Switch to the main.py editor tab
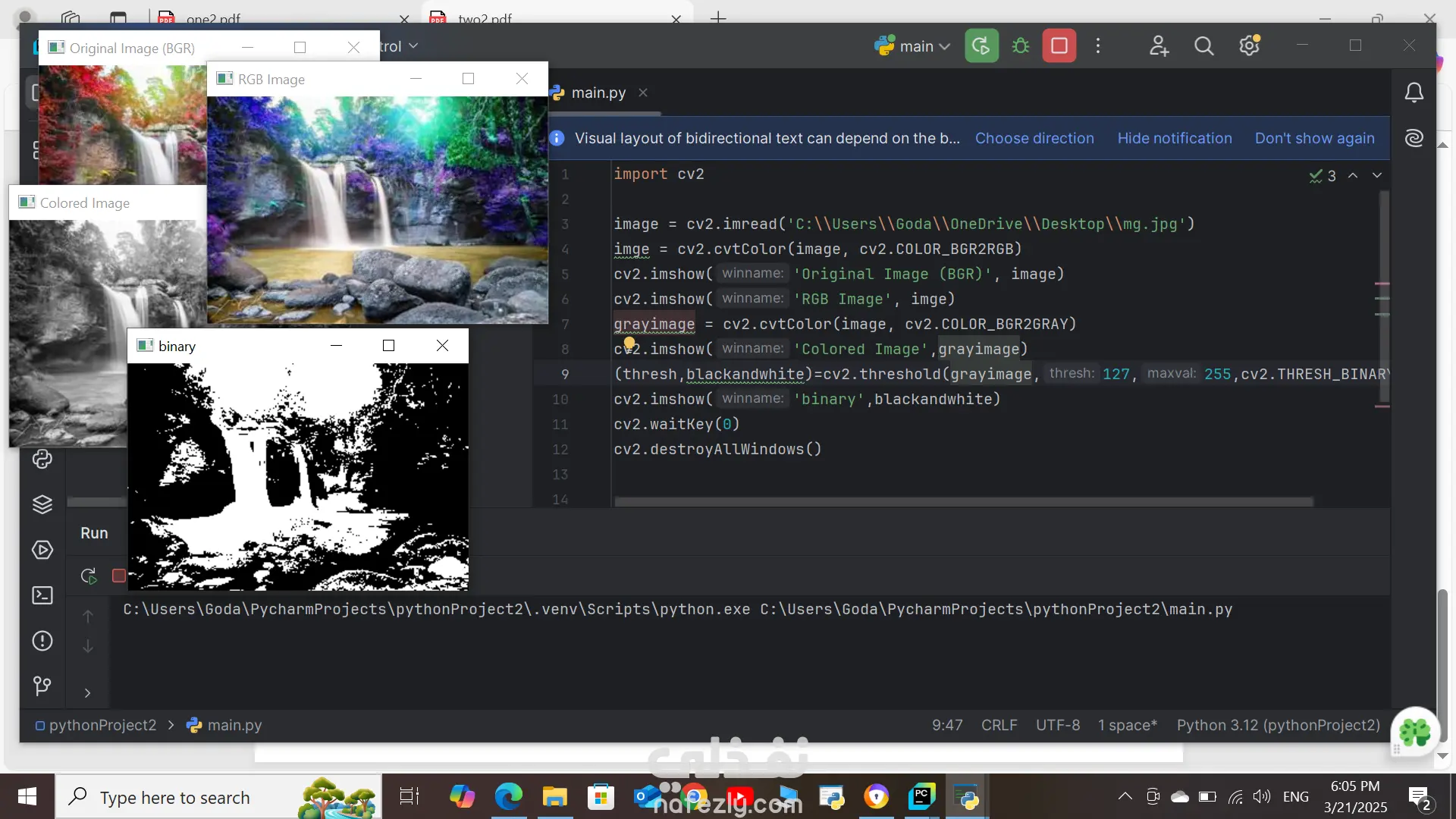Image resolution: width=1456 pixels, height=819 pixels. click(598, 93)
